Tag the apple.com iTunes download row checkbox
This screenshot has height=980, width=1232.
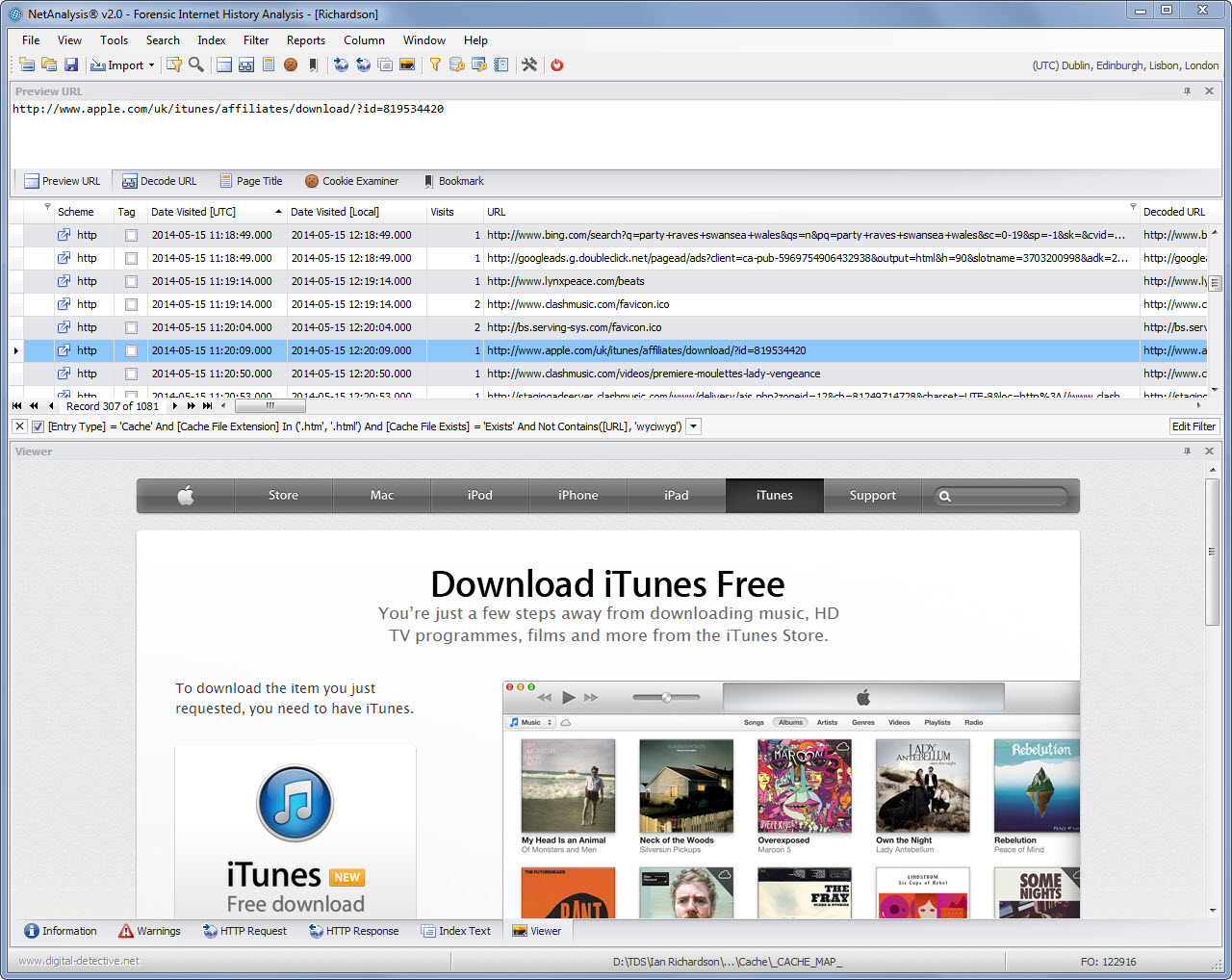(x=131, y=350)
